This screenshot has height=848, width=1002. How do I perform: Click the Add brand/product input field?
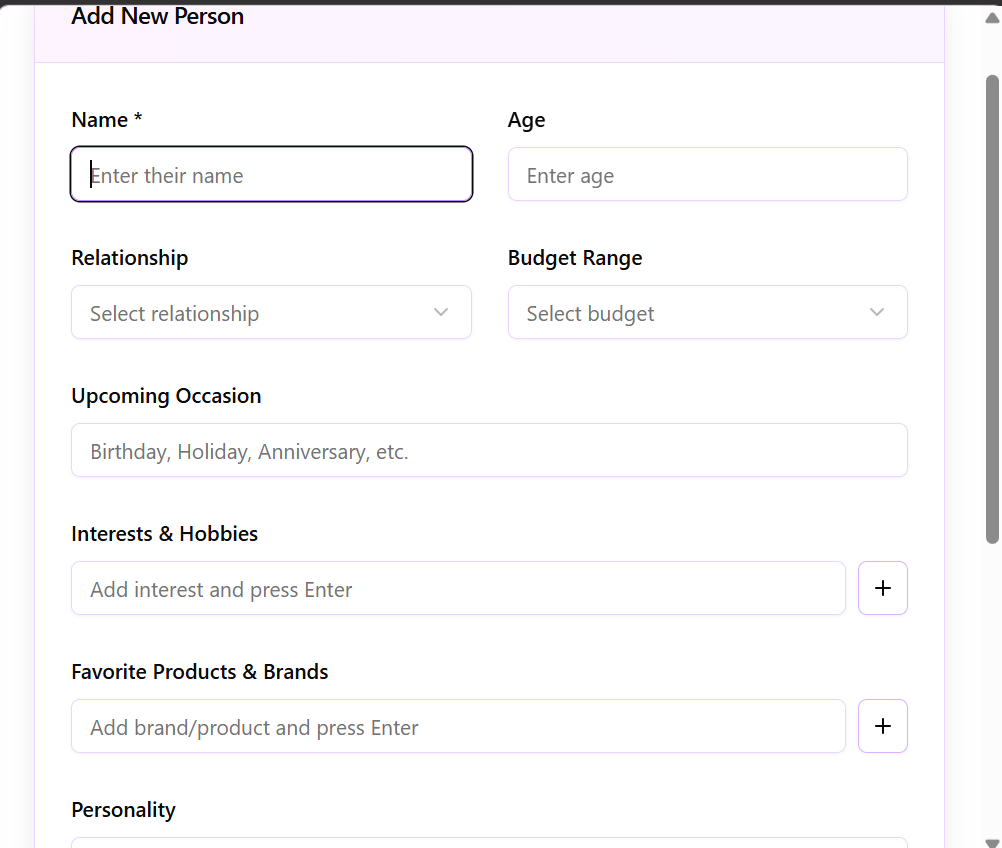(458, 727)
